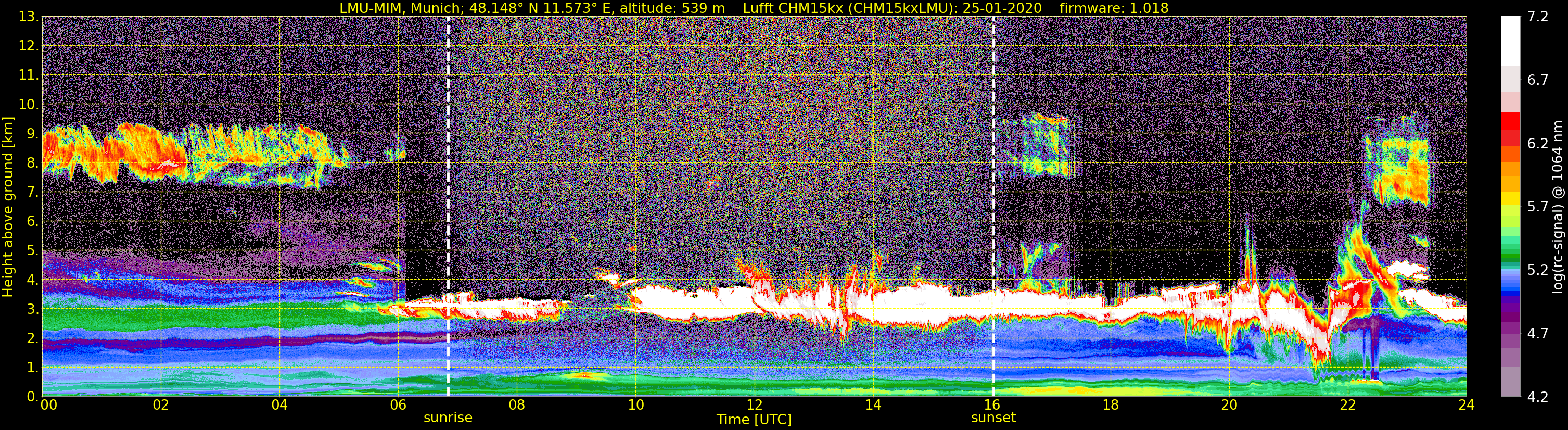Click the '16' time axis tick label
The height and width of the screenshot is (430, 1568).
pos(991,405)
